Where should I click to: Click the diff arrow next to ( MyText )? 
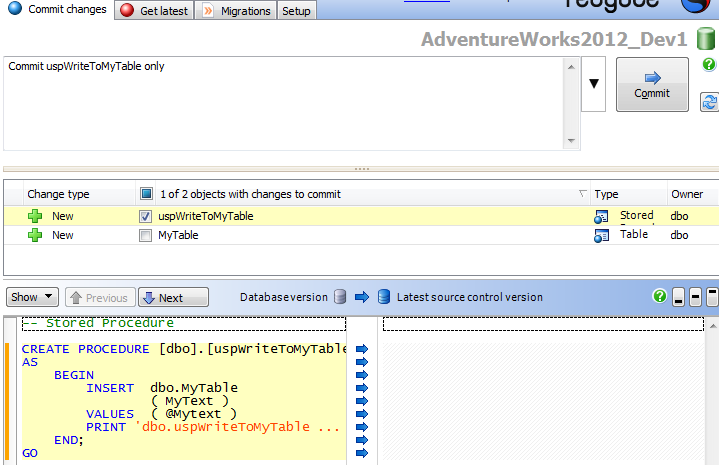(362, 401)
